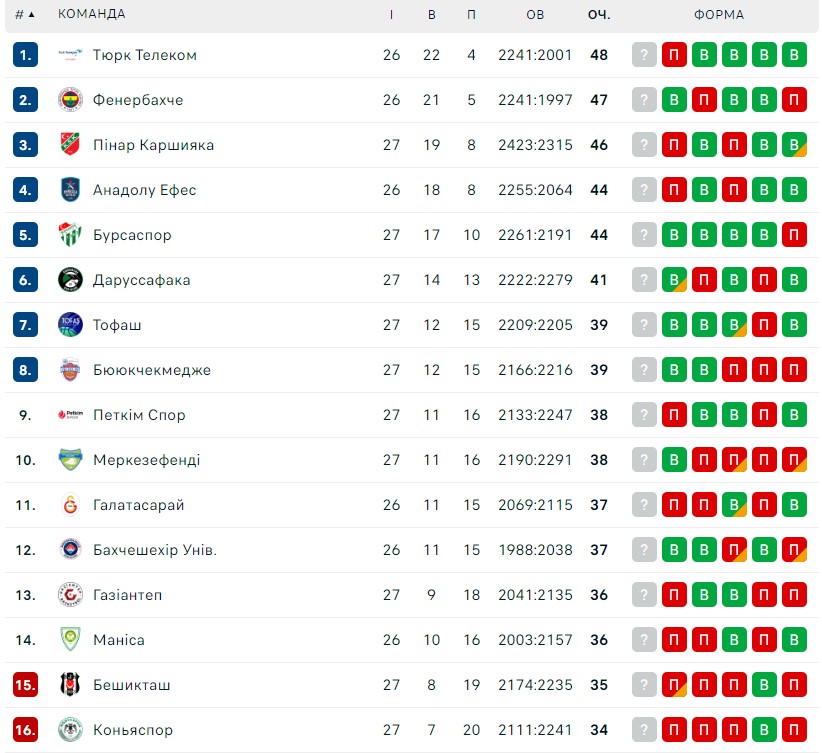Click the Анадолу Ефес team logo
Image resolution: width=822 pixels, height=753 pixels.
70,190
